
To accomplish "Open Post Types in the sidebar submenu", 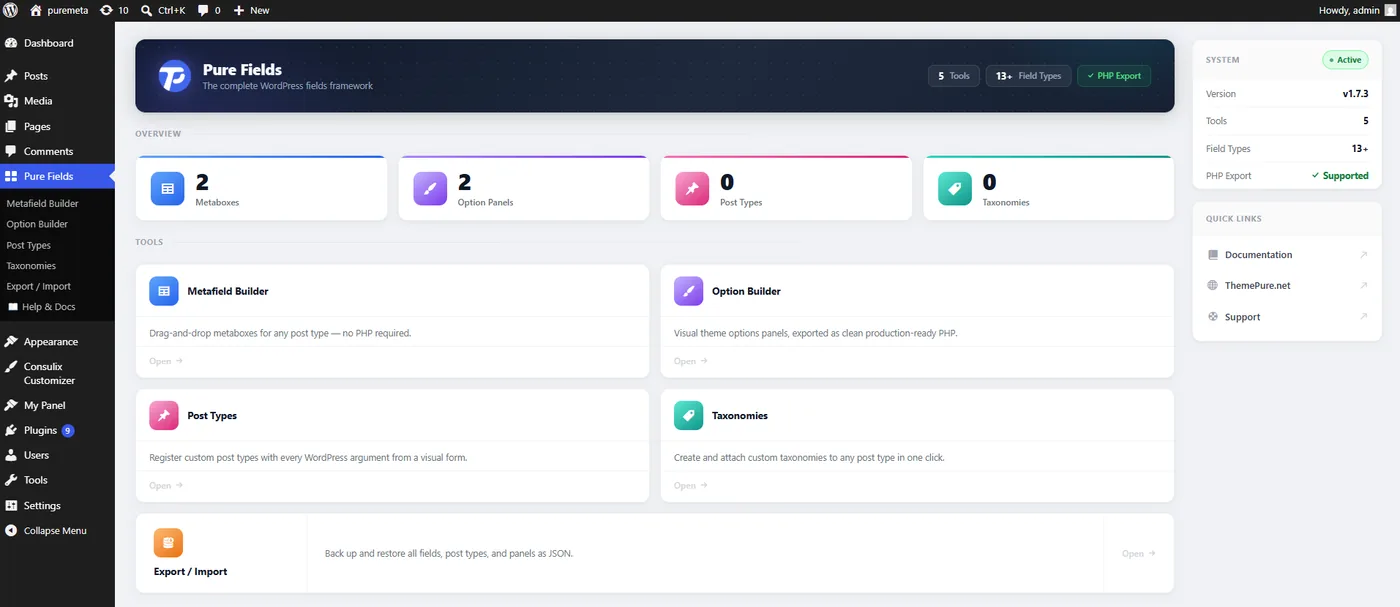I will tap(28, 245).
